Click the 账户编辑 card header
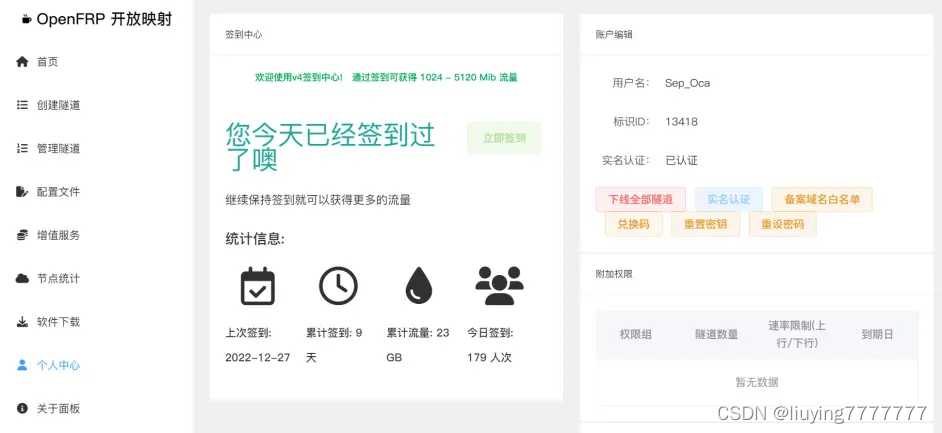The height and width of the screenshot is (433, 942). pos(757,34)
